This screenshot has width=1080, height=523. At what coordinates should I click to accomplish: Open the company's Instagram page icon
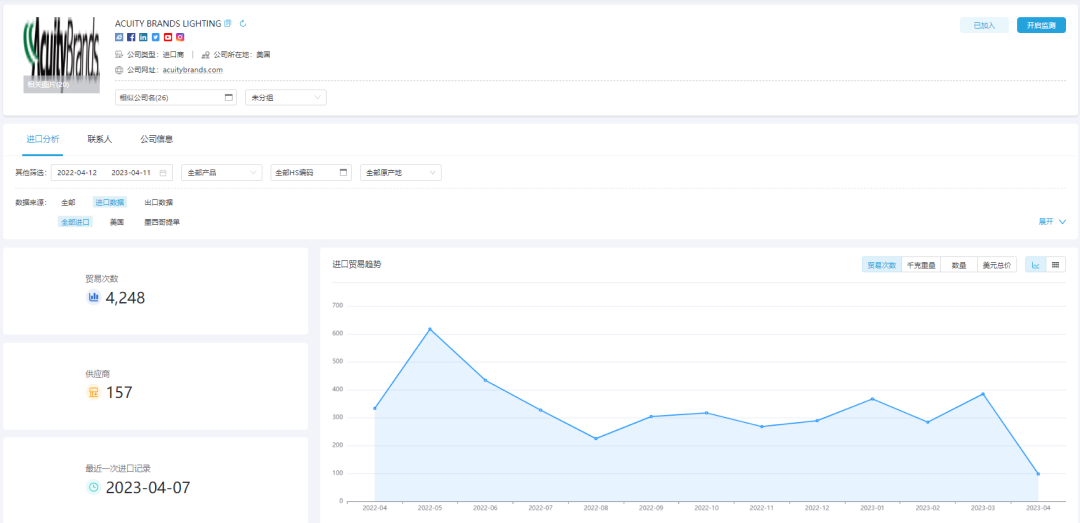tap(180, 37)
